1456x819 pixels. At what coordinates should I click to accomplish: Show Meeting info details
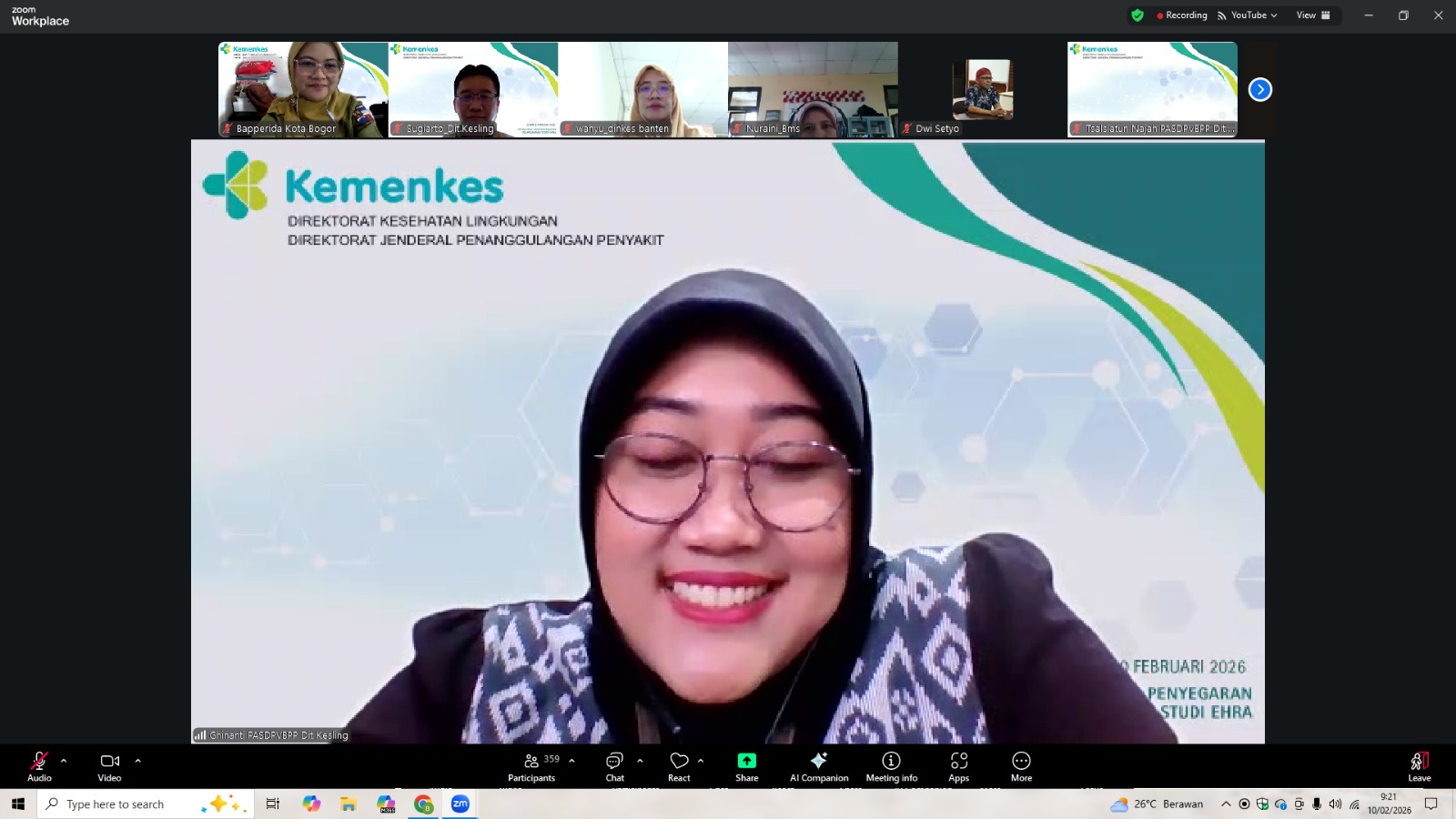coord(891,765)
